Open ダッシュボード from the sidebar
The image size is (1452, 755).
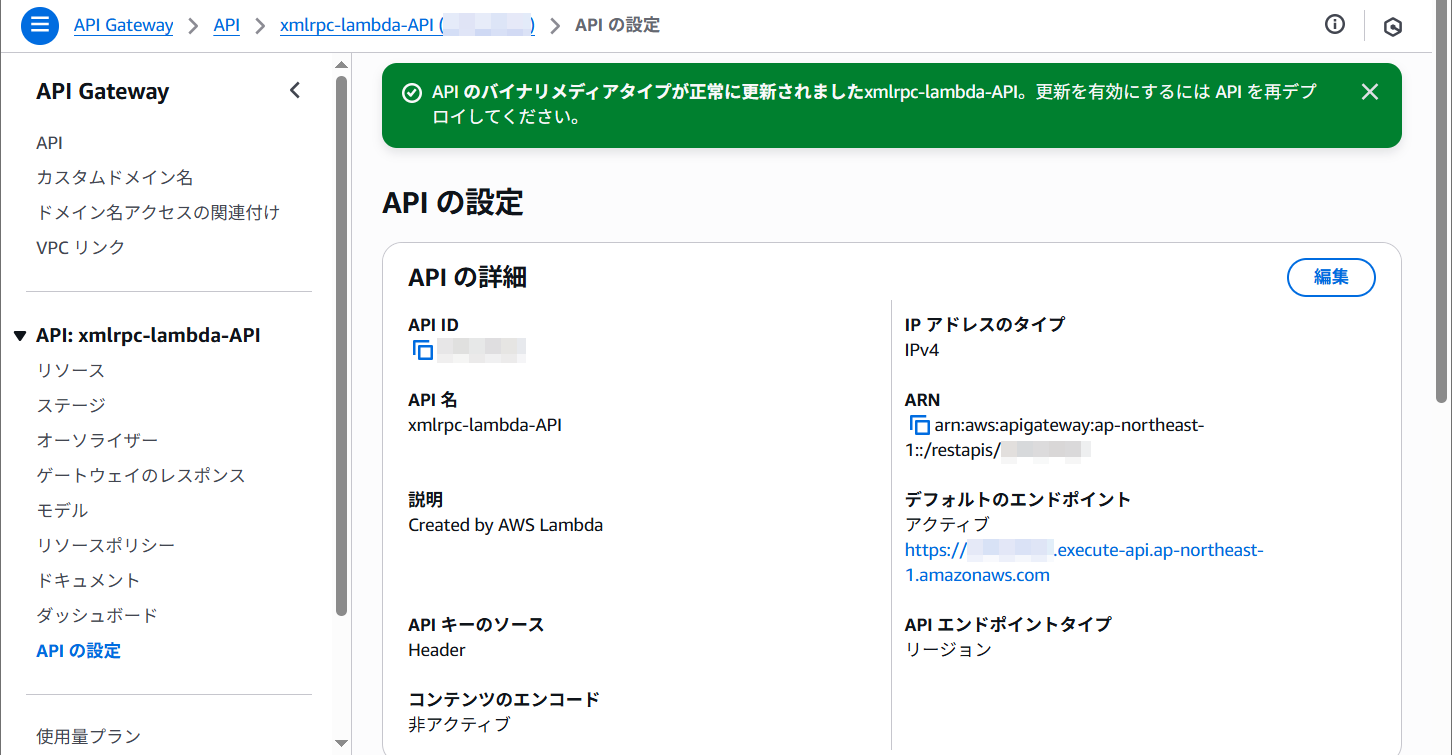click(x=97, y=615)
